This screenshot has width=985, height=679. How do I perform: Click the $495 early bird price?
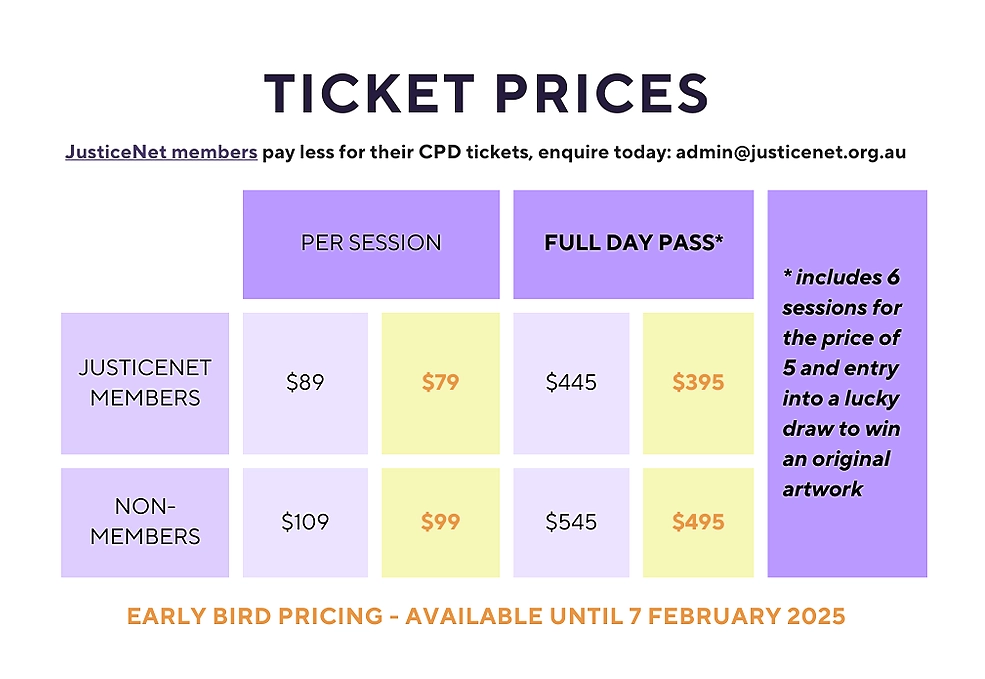[x=698, y=521]
